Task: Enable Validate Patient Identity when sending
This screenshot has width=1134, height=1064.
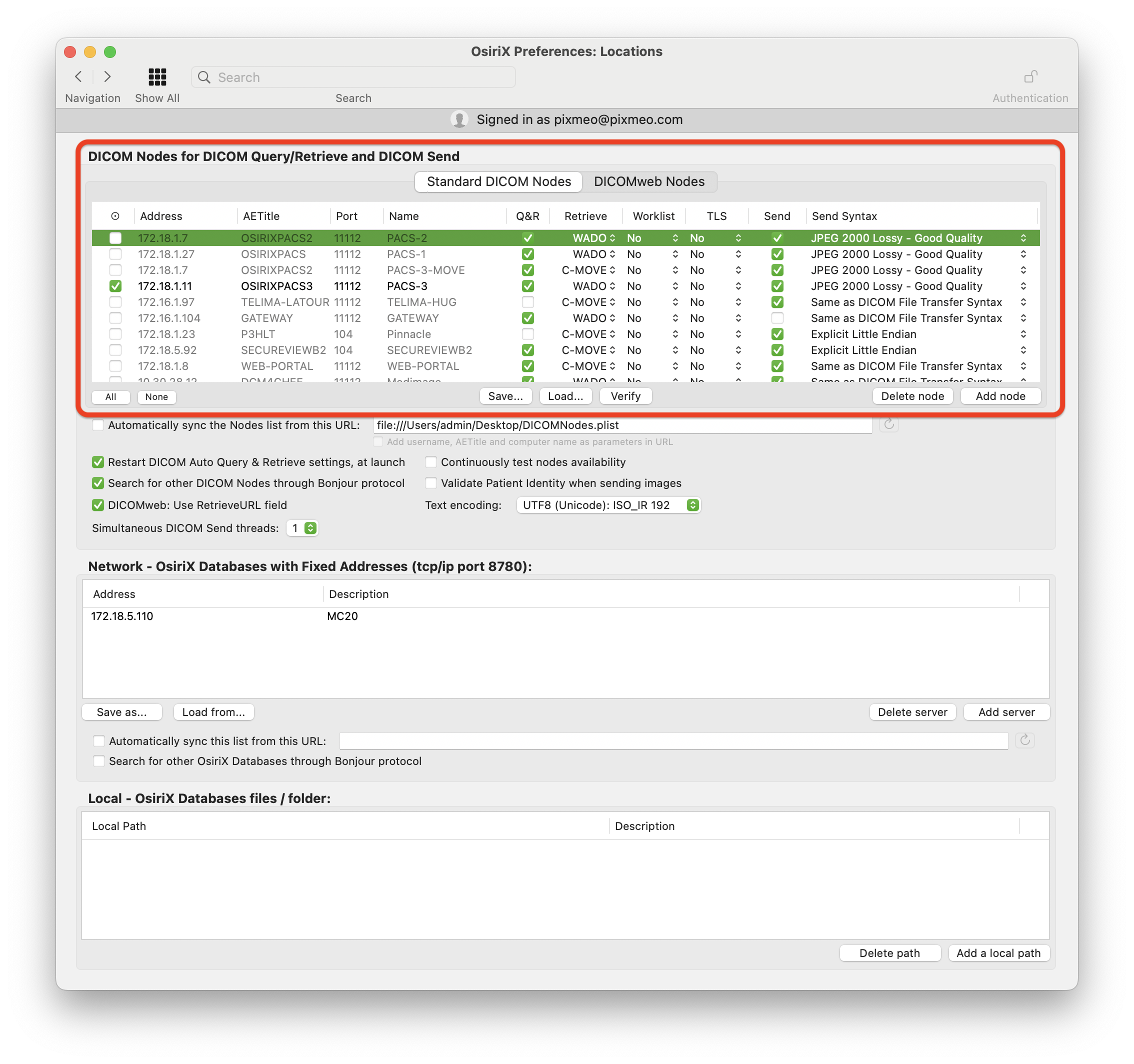Action: [431, 483]
